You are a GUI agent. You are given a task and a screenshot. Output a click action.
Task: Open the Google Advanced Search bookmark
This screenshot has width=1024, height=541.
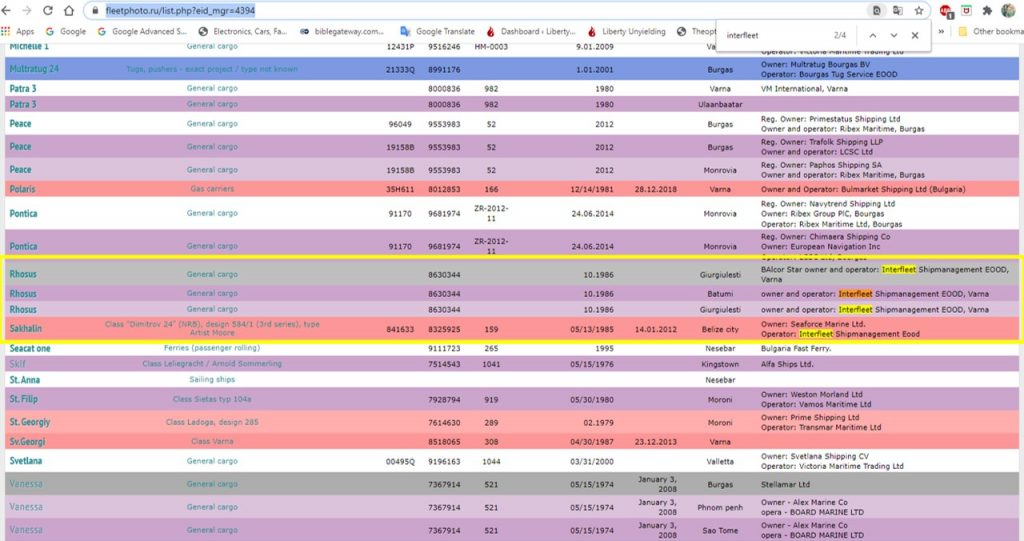142,31
